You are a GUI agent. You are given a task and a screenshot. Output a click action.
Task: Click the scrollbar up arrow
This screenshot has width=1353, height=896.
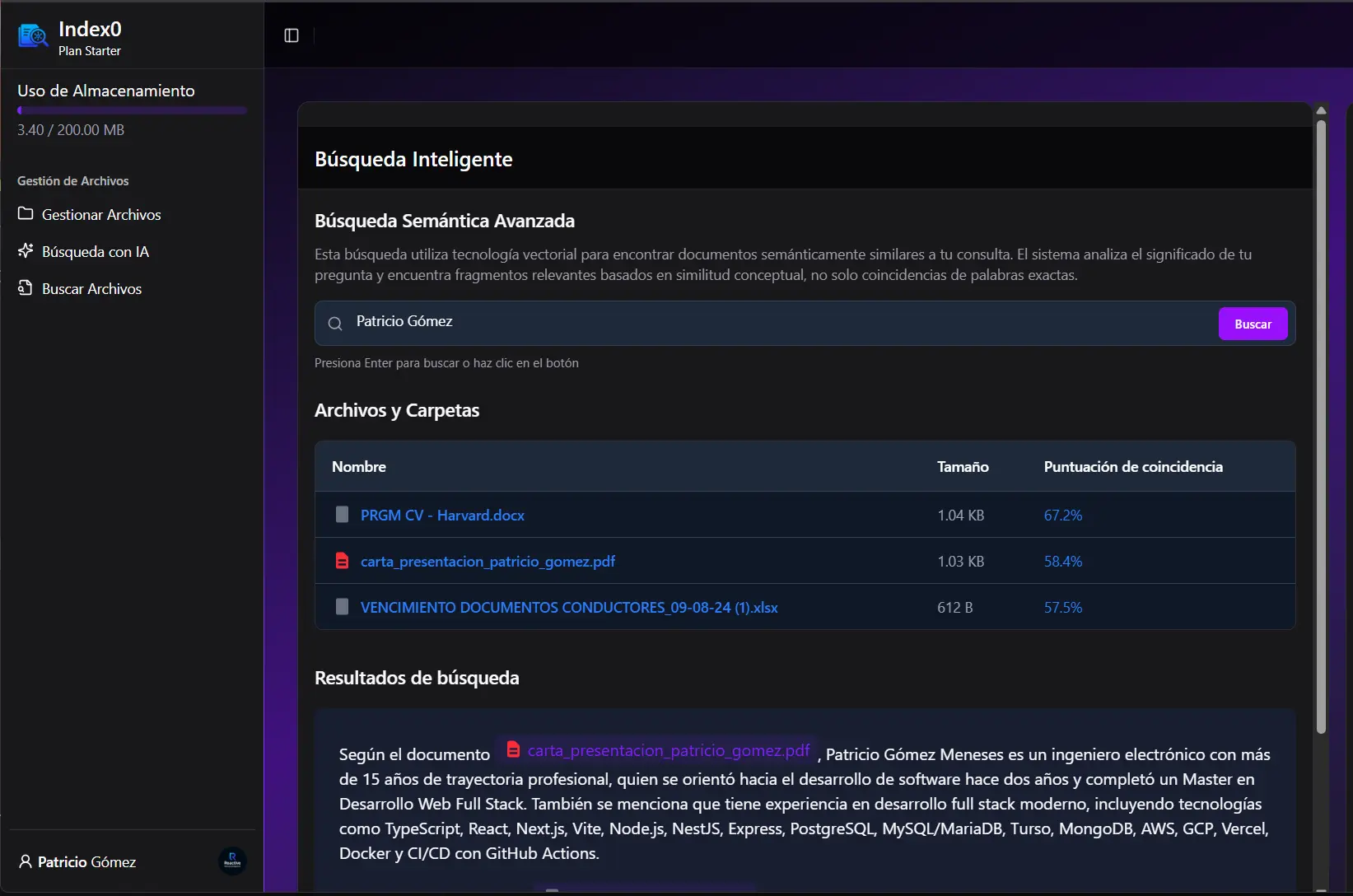[x=1321, y=110]
